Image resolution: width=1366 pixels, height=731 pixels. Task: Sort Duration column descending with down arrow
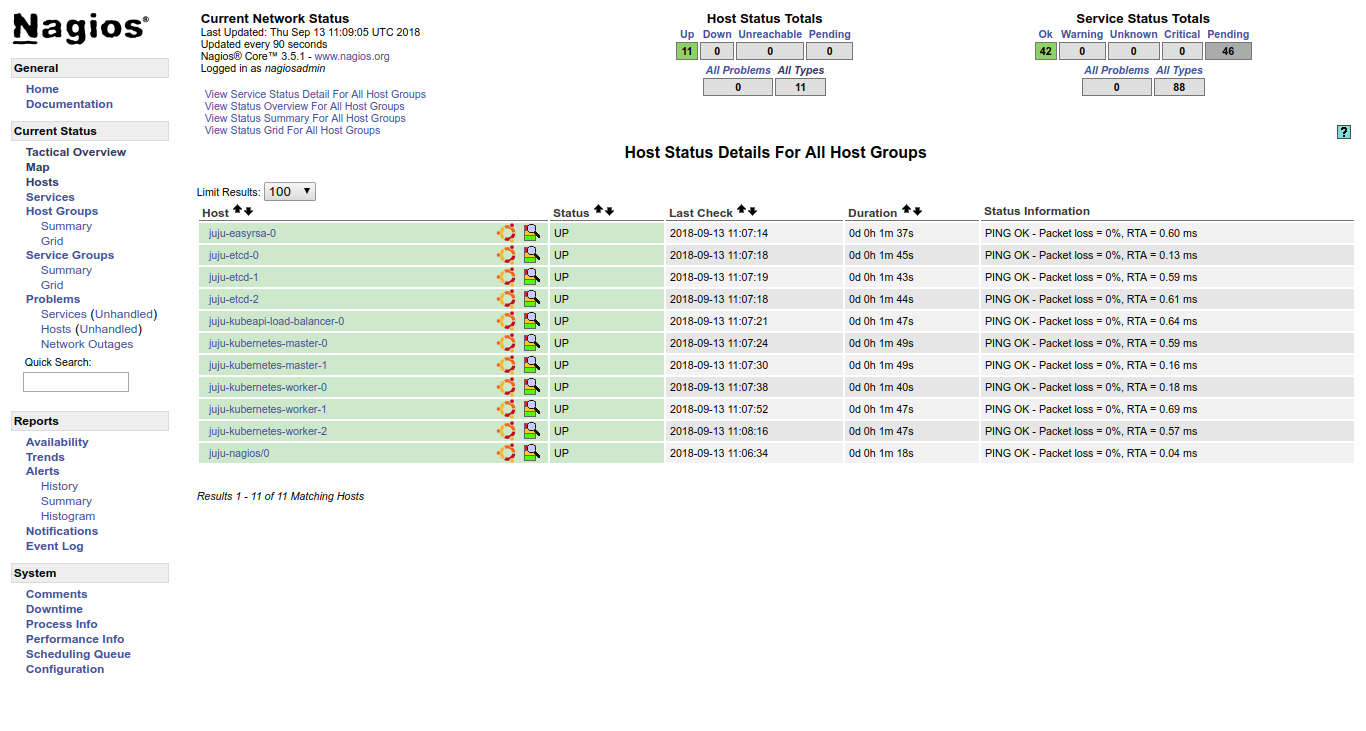tap(917, 211)
